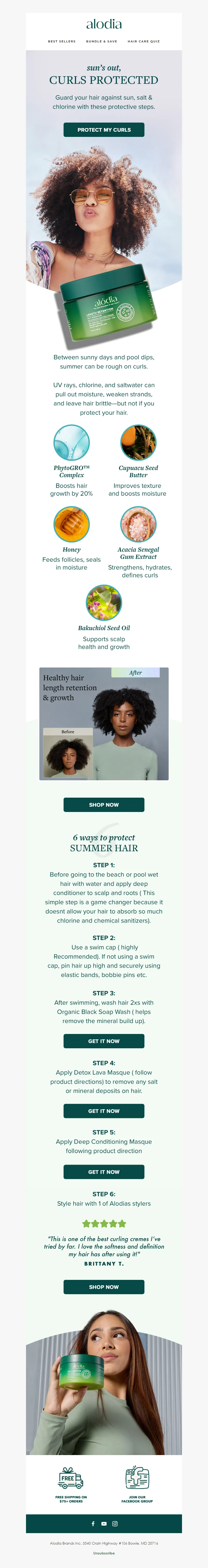This screenshot has width=208, height=1568.
Task: Click the Join Our Facebook Group icon
Action: pyautogui.click(x=137, y=1477)
